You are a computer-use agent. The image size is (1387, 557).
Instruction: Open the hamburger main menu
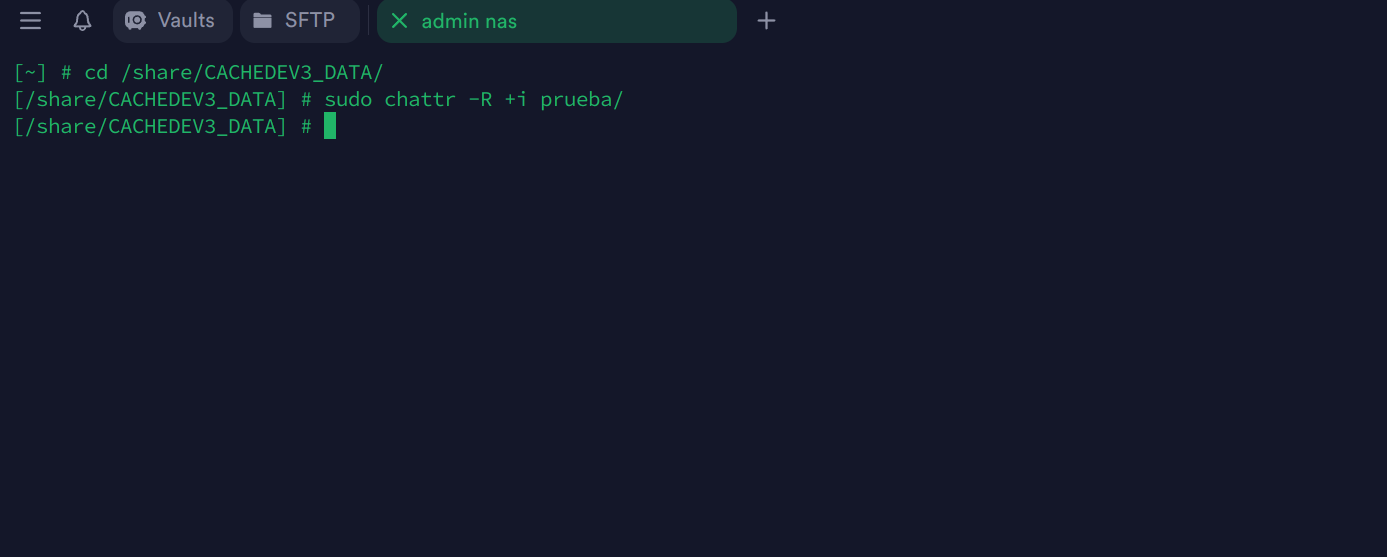click(x=30, y=21)
